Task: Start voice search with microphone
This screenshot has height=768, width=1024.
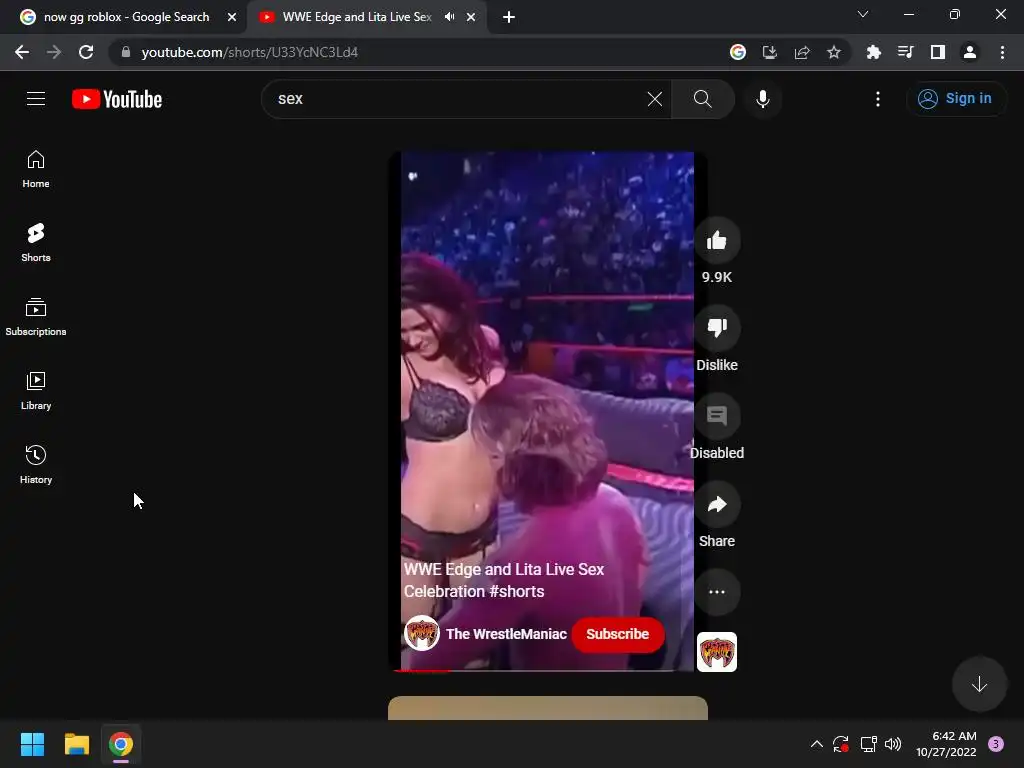Action: click(763, 99)
